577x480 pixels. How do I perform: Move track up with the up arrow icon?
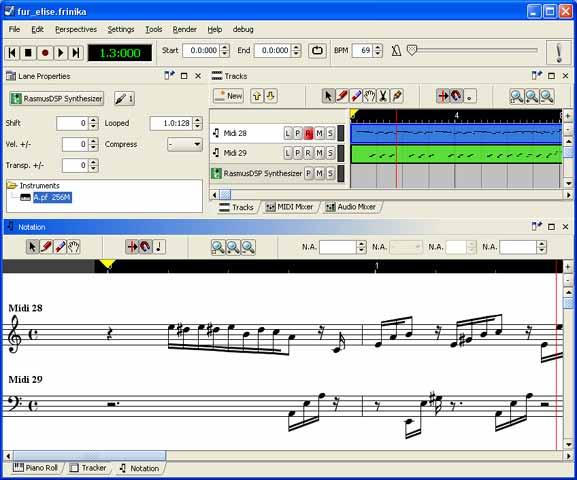click(x=257, y=96)
